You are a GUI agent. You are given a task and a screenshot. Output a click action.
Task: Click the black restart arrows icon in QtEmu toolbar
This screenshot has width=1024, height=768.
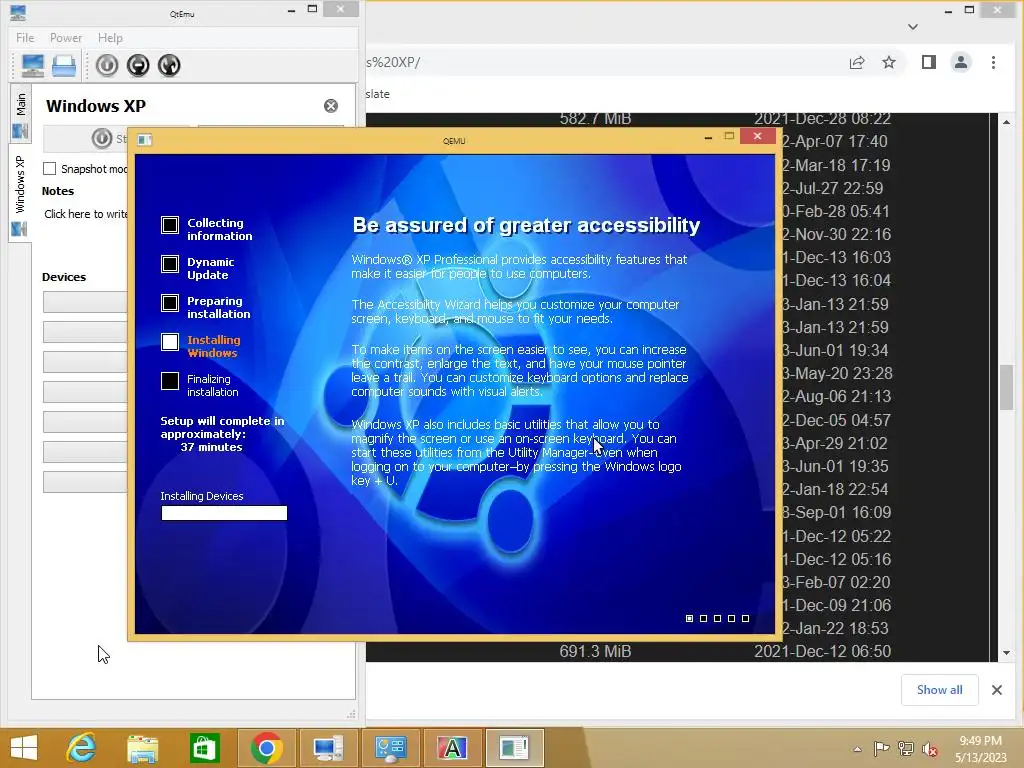coord(169,65)
